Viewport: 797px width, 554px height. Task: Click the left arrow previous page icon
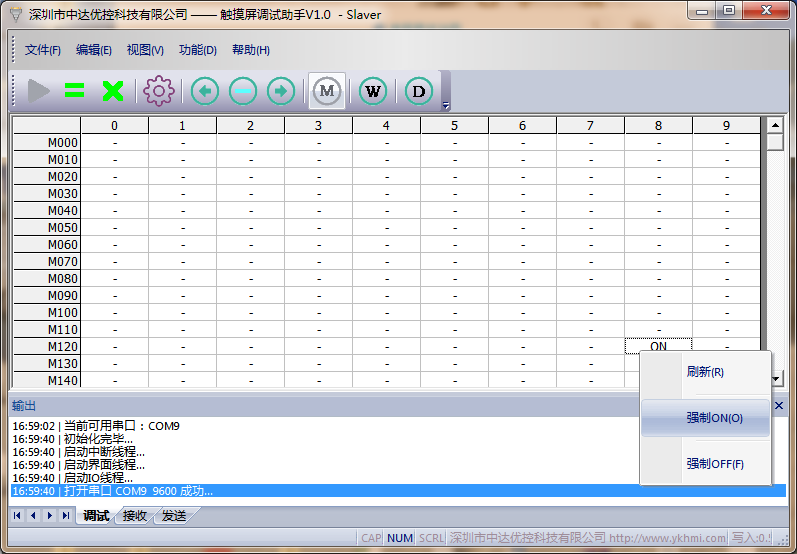[205, 92]
